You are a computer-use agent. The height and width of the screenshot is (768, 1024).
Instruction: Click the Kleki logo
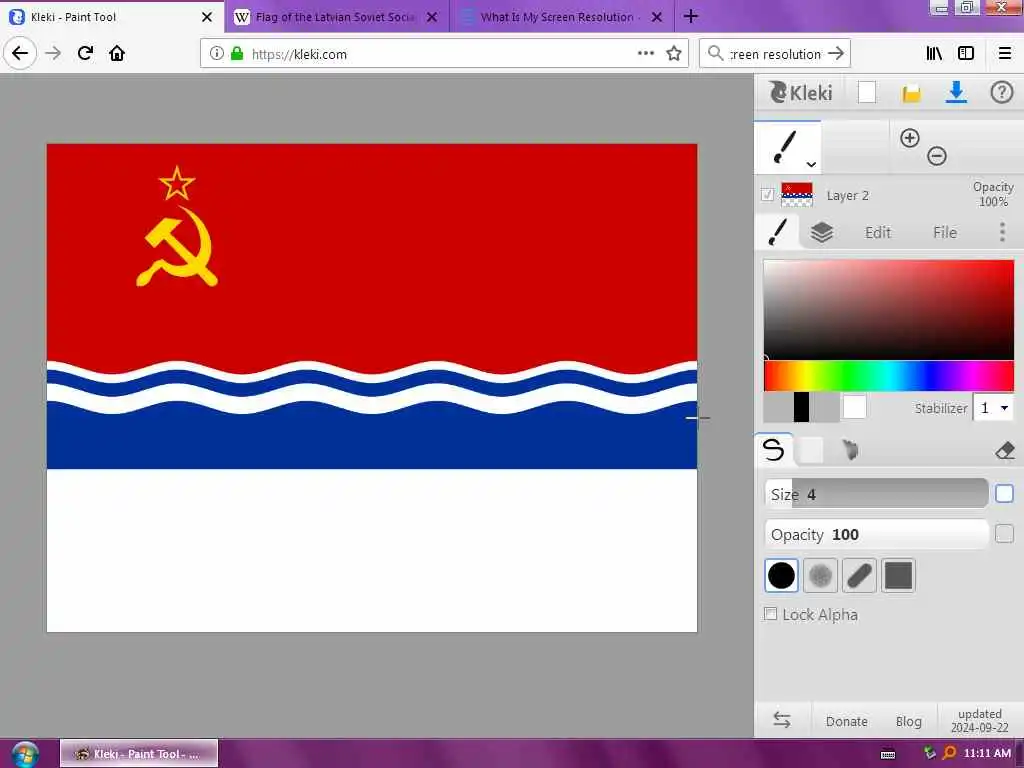pyautogui.click(x=801, y=93)
